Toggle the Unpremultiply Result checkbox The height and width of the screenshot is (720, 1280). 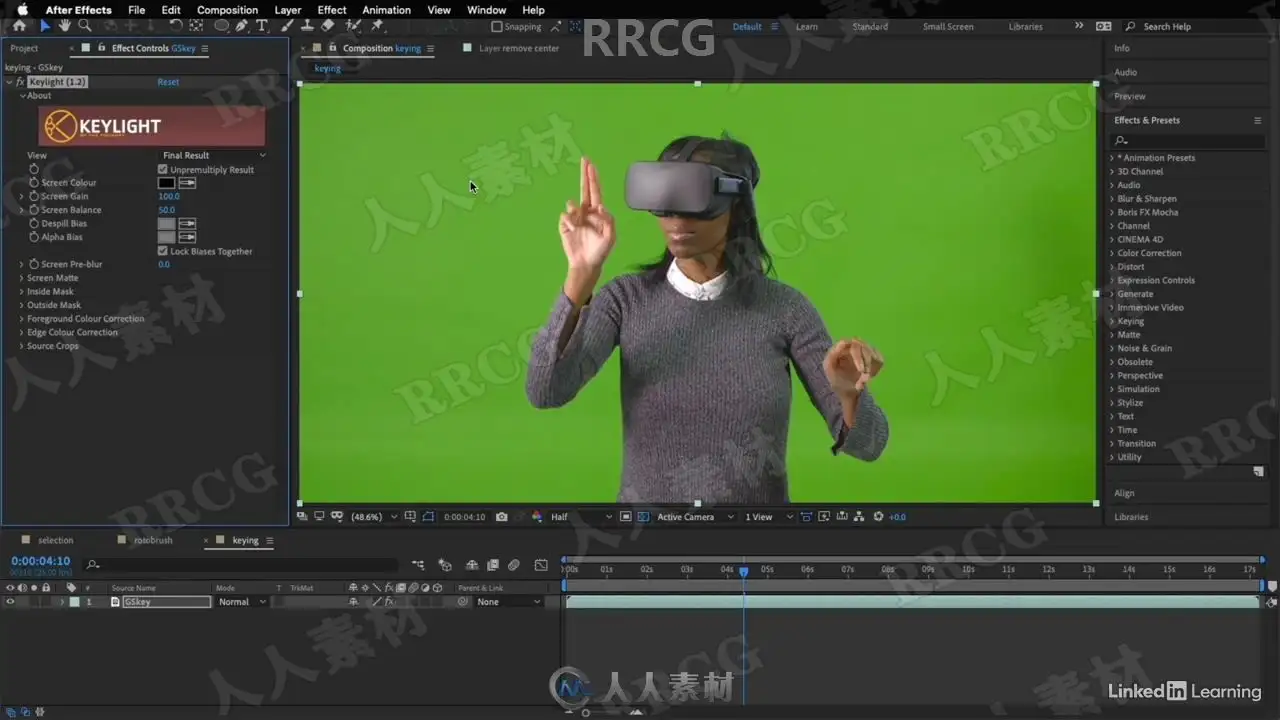click(163, 170)
